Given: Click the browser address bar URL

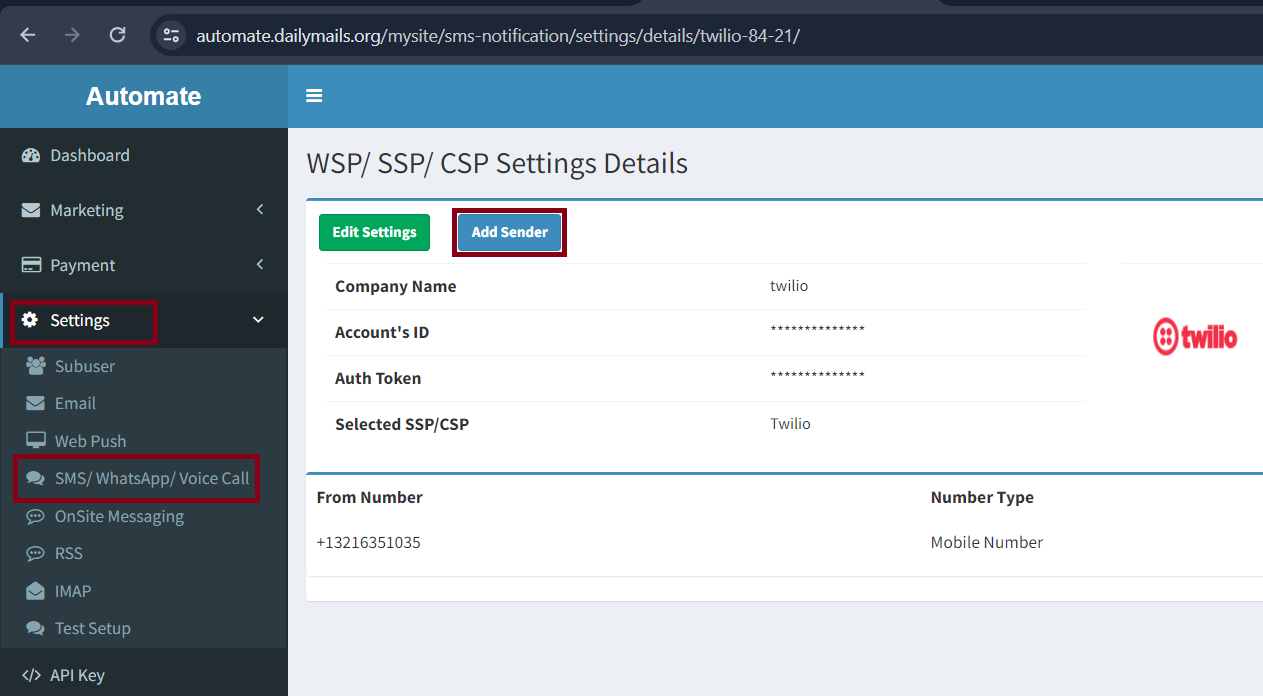Looking at the screenshot, I should pyautogui.click(x=498, y=36).
